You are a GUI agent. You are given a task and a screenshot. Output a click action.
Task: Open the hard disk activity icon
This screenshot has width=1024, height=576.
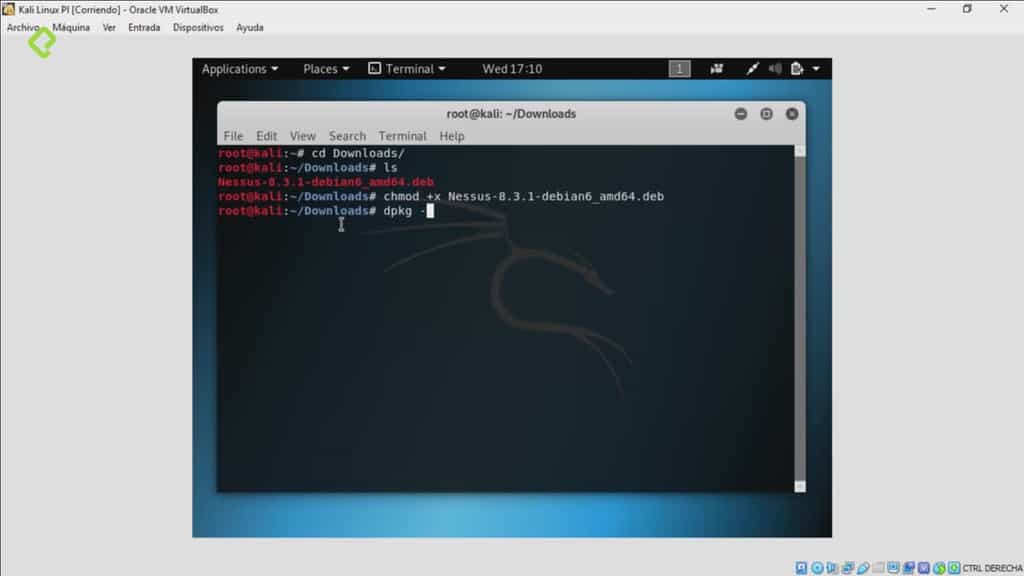800,567
